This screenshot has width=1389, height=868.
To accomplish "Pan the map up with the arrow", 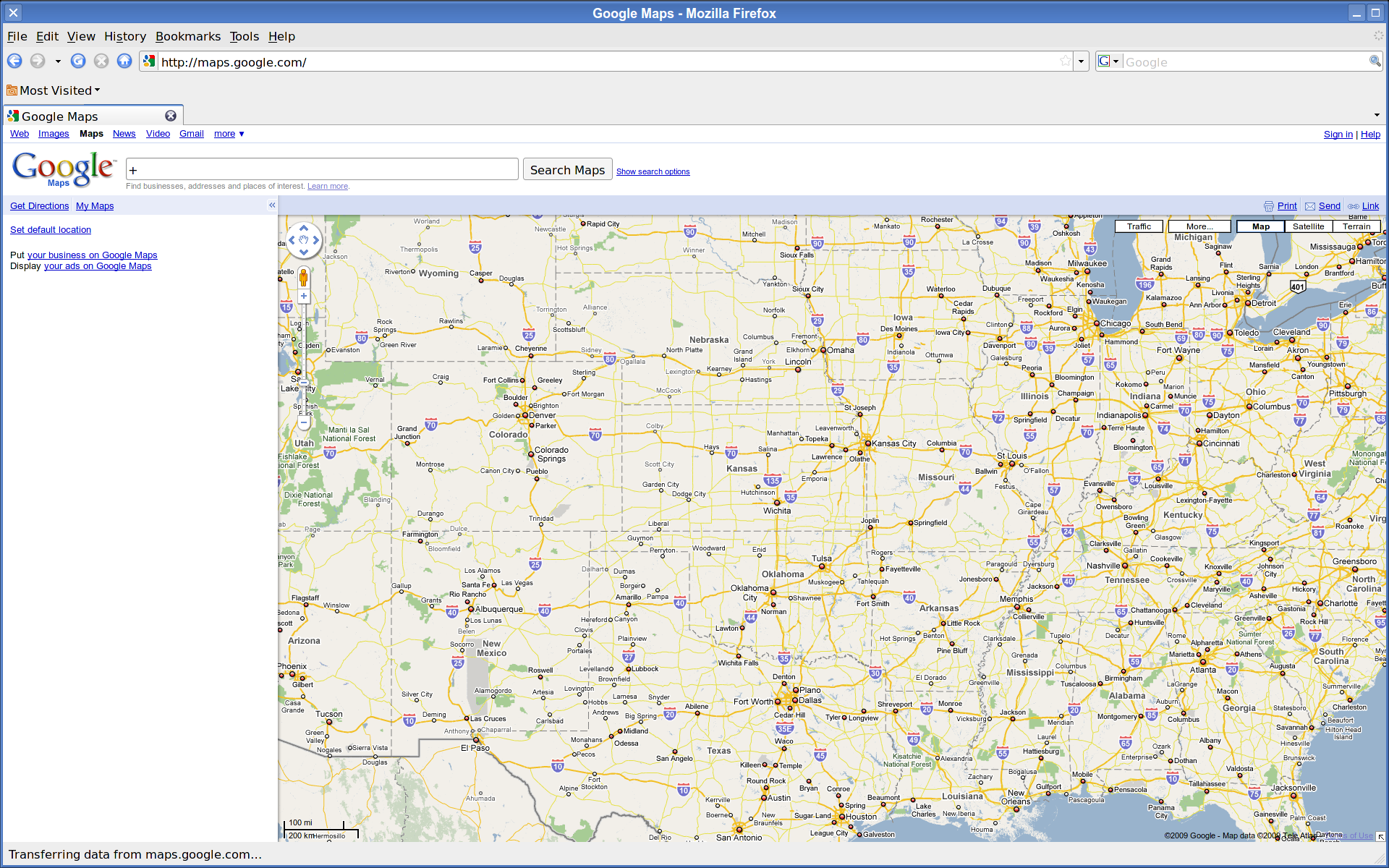I will click(x=304, y=228).
